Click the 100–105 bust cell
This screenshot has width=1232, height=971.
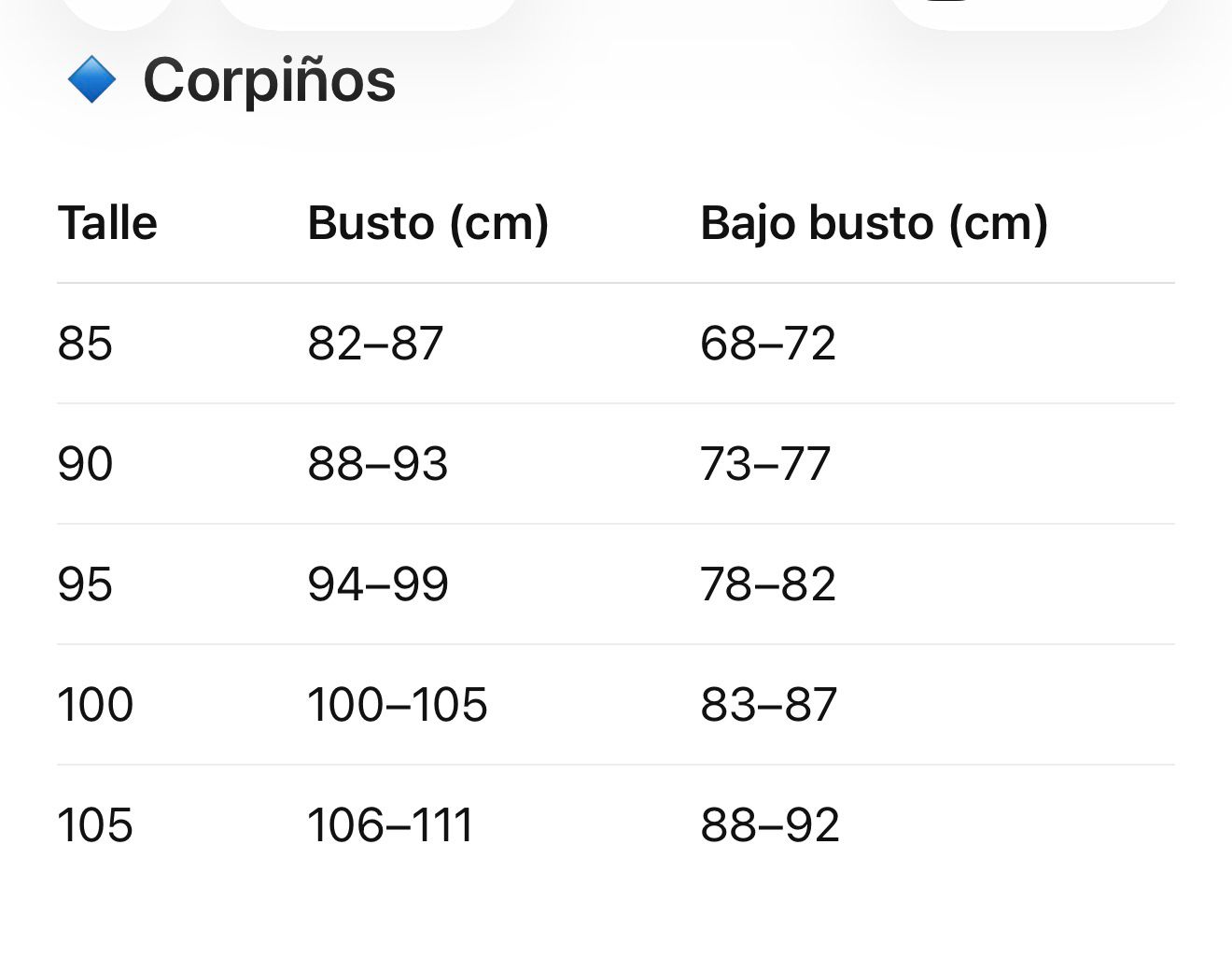(x=397, y=705)
